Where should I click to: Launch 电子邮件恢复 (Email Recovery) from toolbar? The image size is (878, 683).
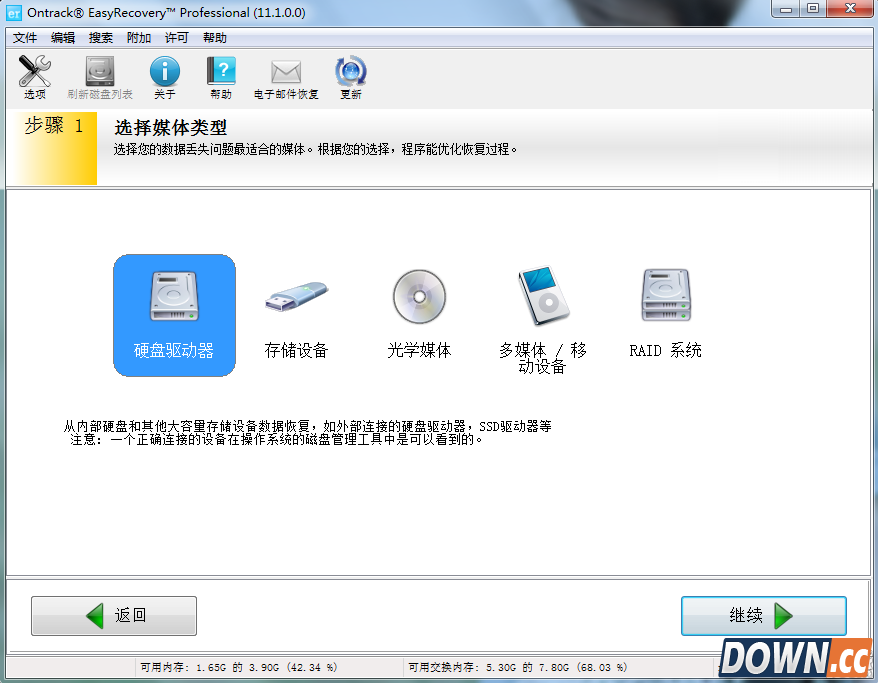tap(286, 77)
